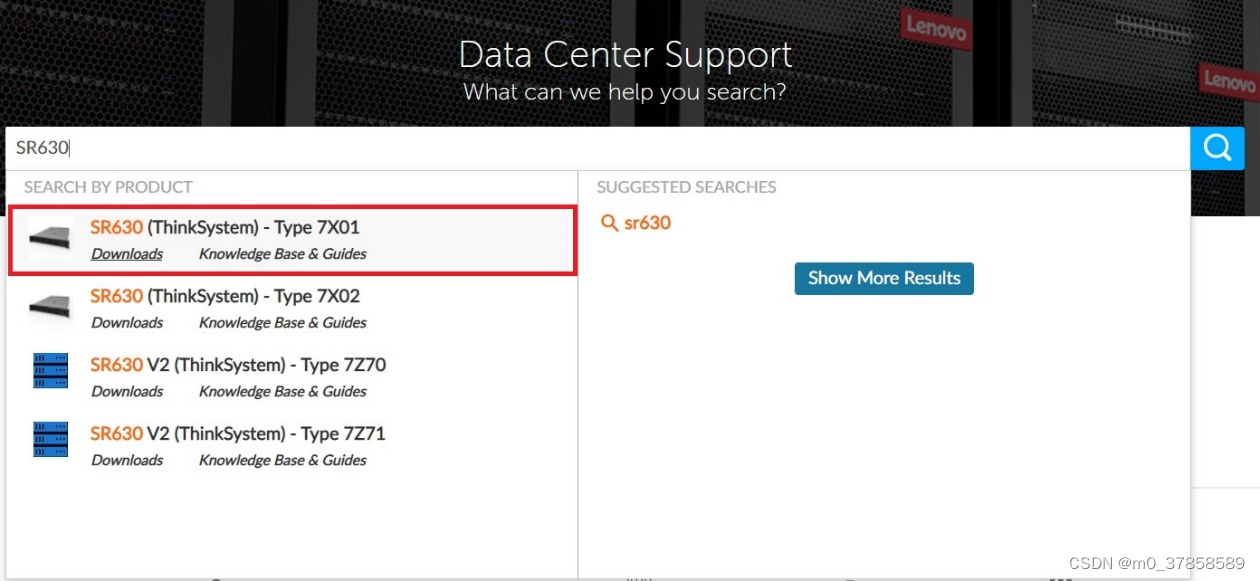Open Downloads for SR630 Type 7X01
The image size is (1260, 581).
pos(127,254)
